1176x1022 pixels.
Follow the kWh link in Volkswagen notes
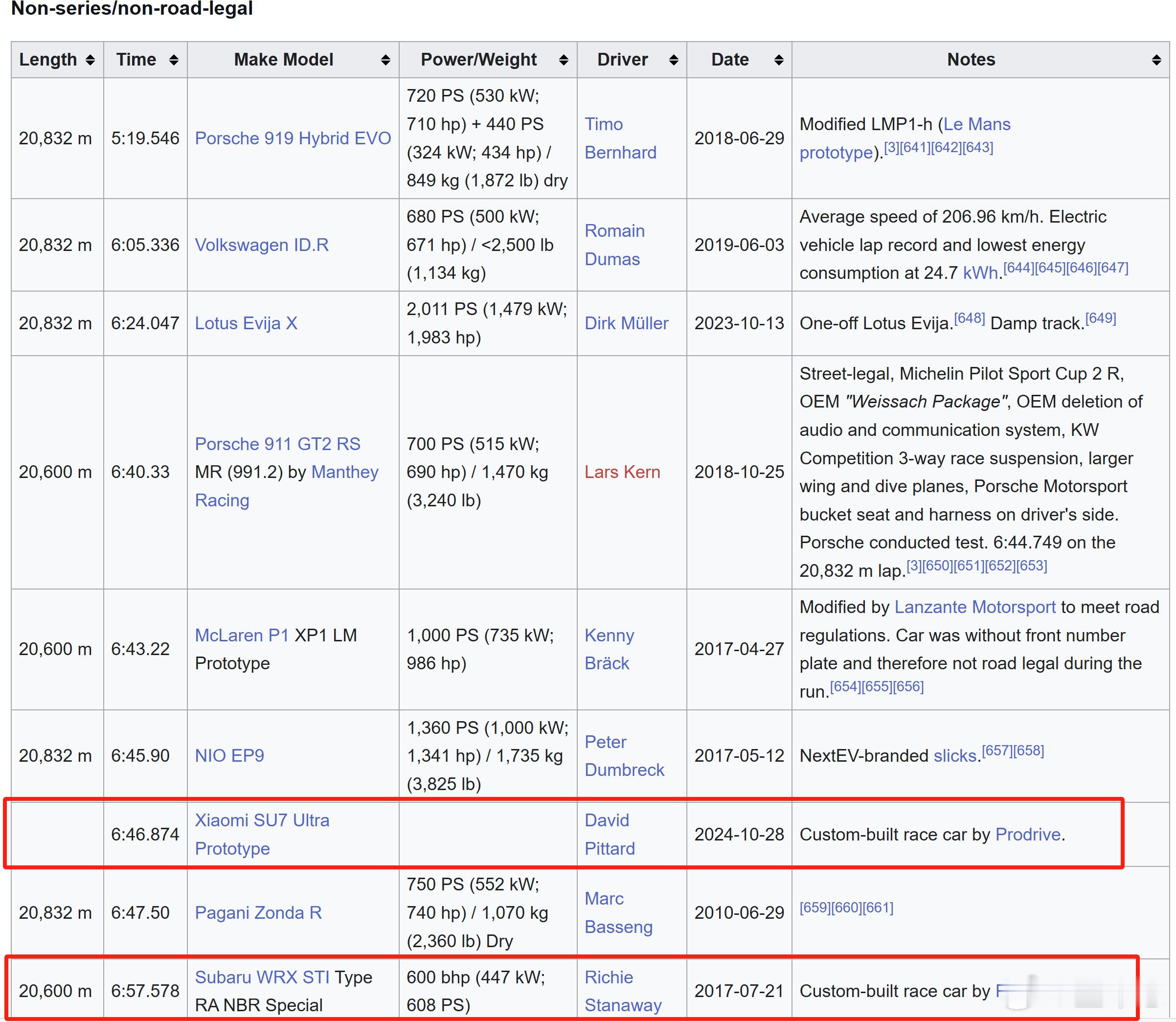click(980, 273)
